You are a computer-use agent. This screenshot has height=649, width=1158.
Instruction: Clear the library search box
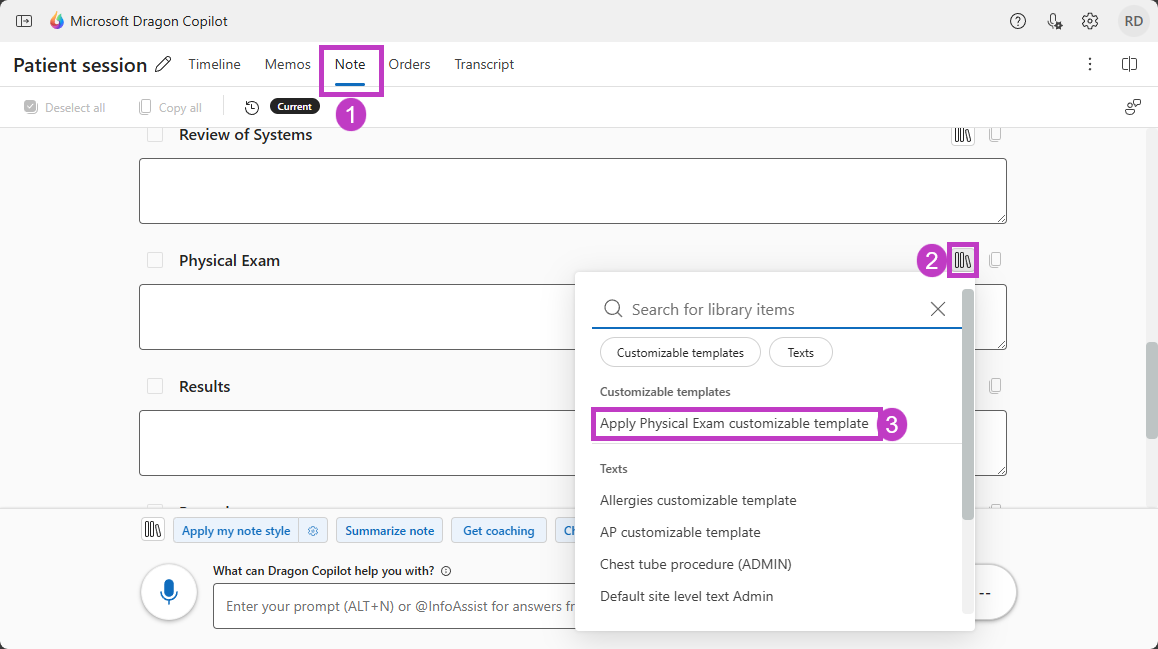938,309
